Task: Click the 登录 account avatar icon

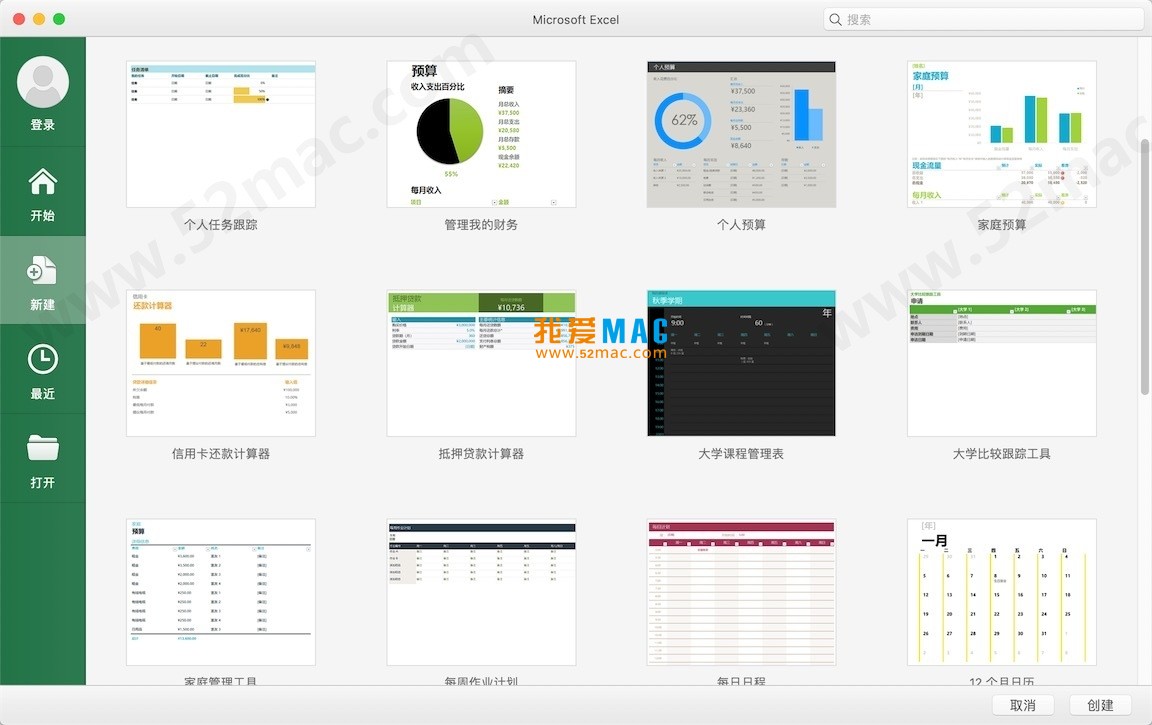Action: click(x=43, y=82)
